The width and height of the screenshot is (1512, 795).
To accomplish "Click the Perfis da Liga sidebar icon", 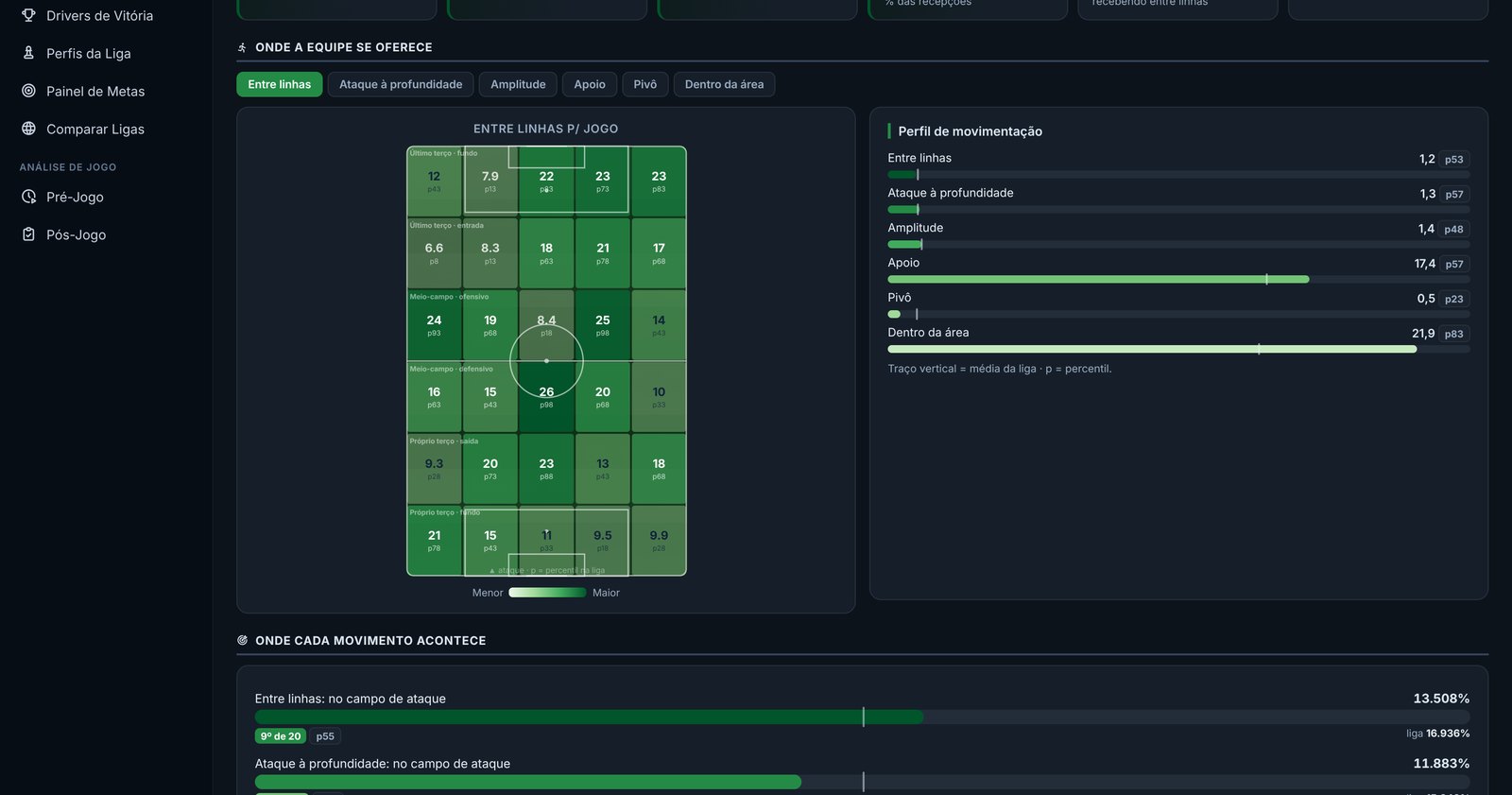I will coord(28,53).
